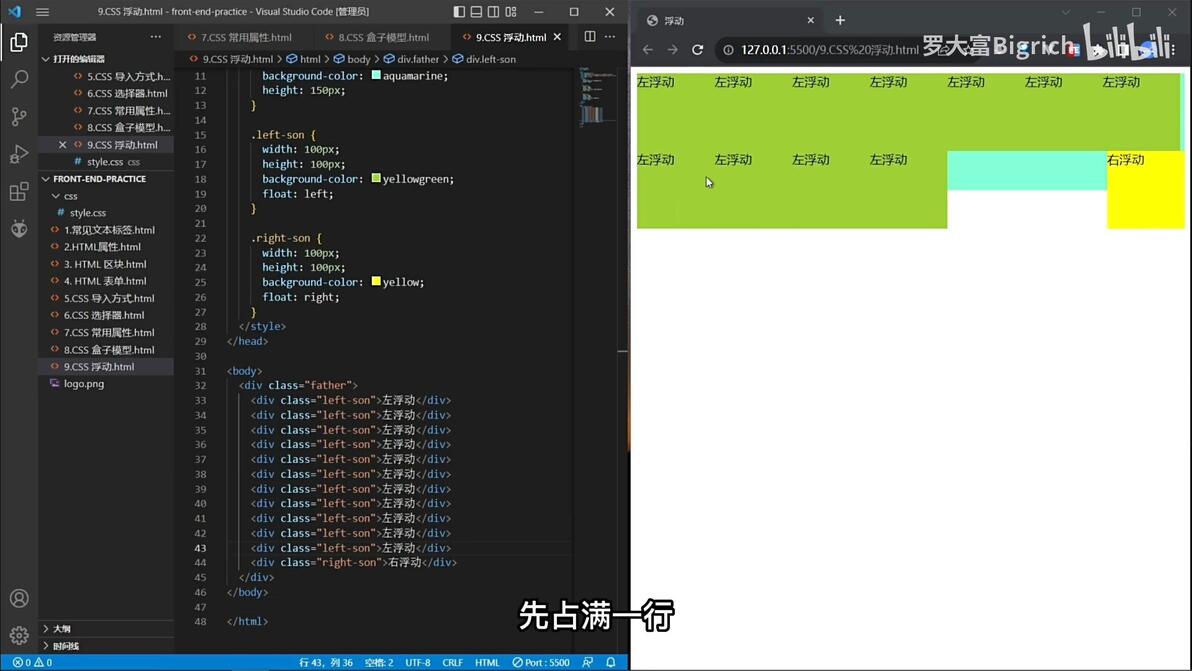This screenshot has width=1192, height=671.
Task: Toggle secondary sidebar layout icon
Action: pos(493,11)
